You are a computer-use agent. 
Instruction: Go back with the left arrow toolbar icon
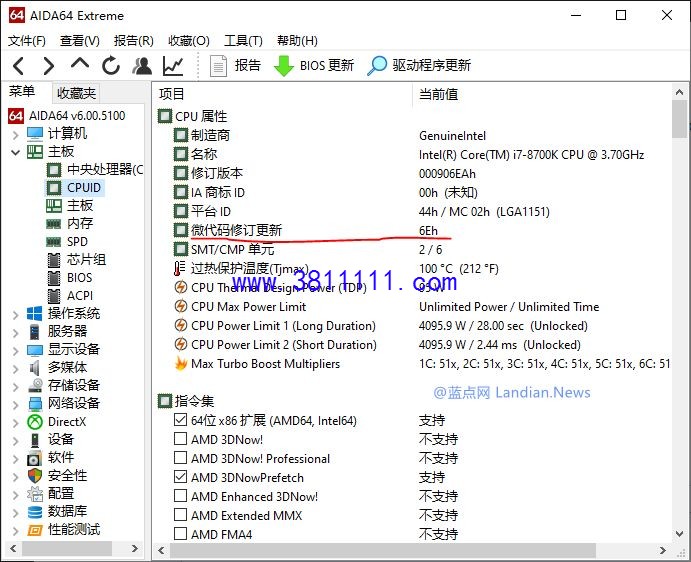tap(19, 66)
